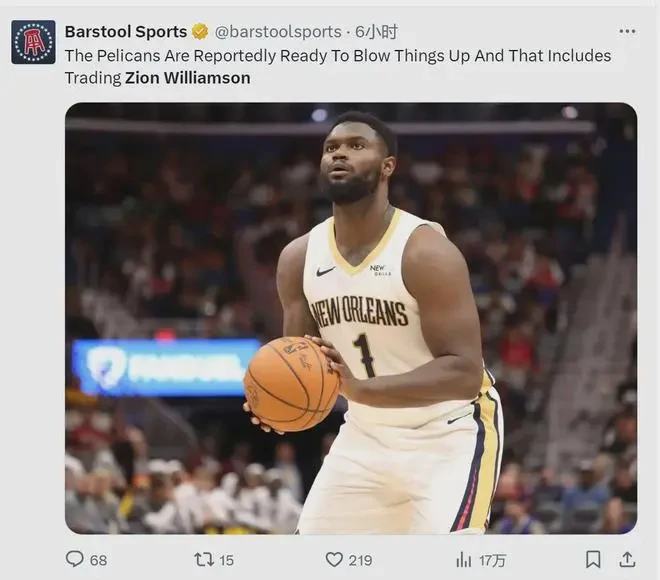Click the bold Zion Williamson text

(188, 78)
